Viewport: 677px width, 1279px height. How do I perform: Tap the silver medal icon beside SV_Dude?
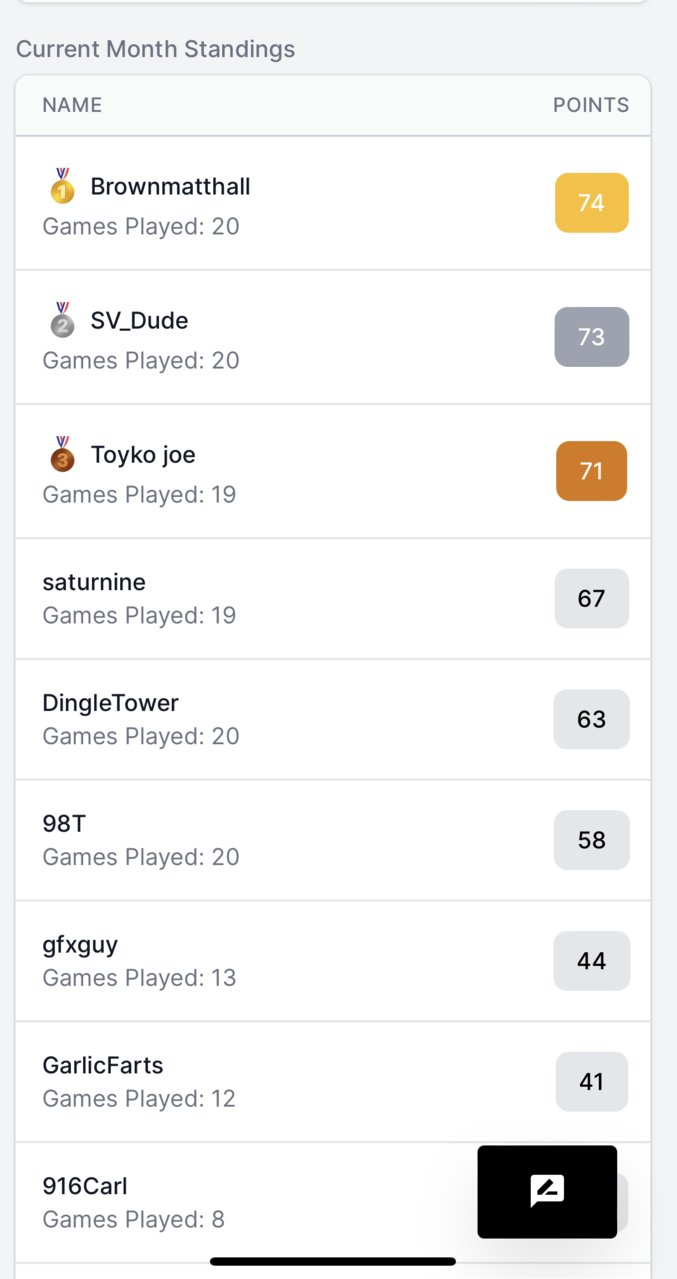pos(63,320)
